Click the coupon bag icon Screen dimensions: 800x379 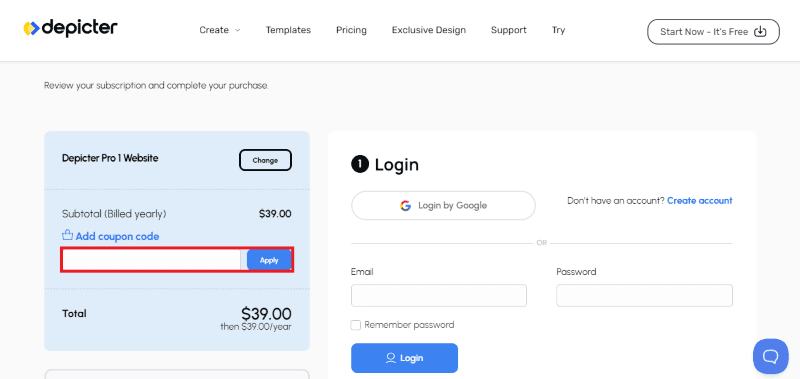[67, 235]
